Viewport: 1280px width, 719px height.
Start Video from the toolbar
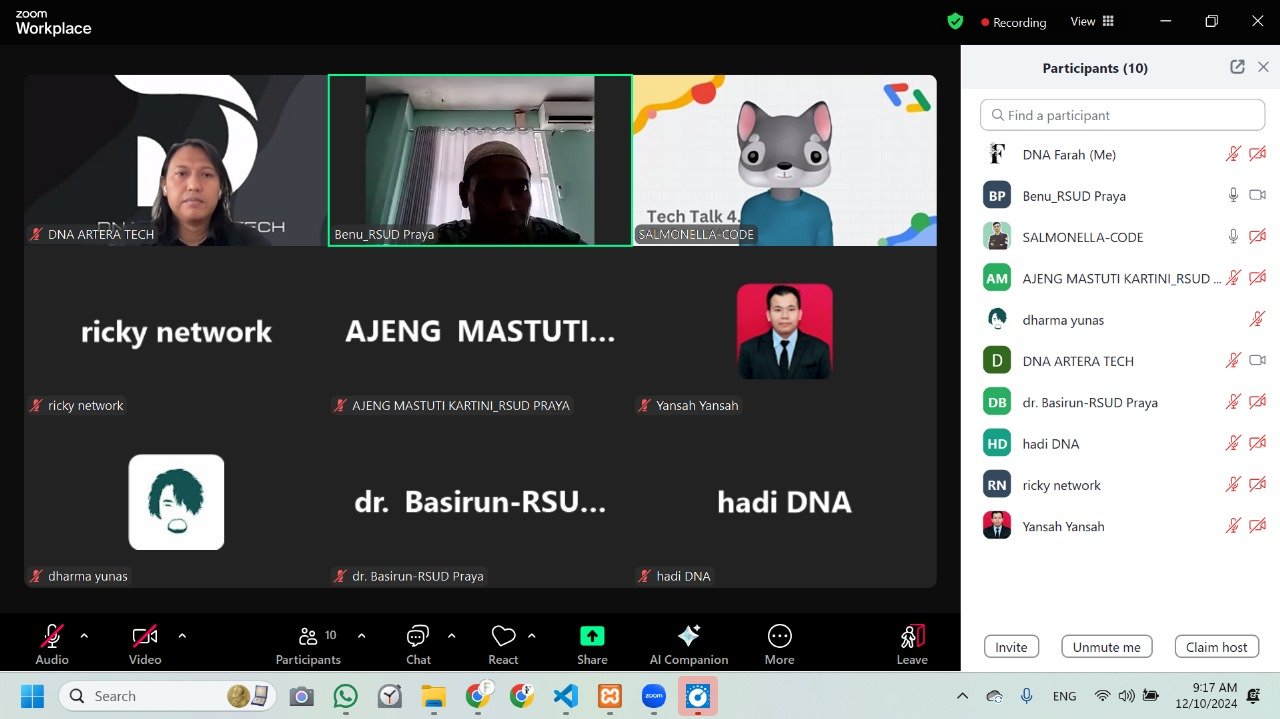(x=143, y=634)
